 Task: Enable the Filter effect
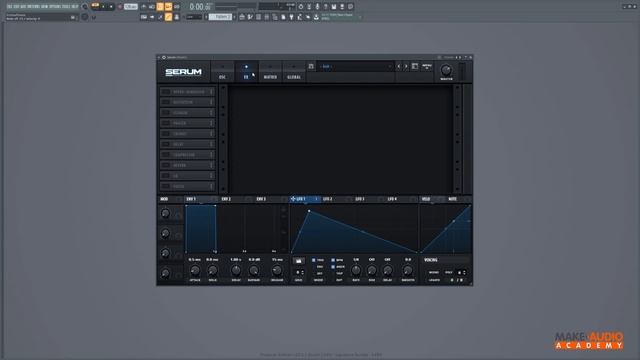(x=165, y=187)
